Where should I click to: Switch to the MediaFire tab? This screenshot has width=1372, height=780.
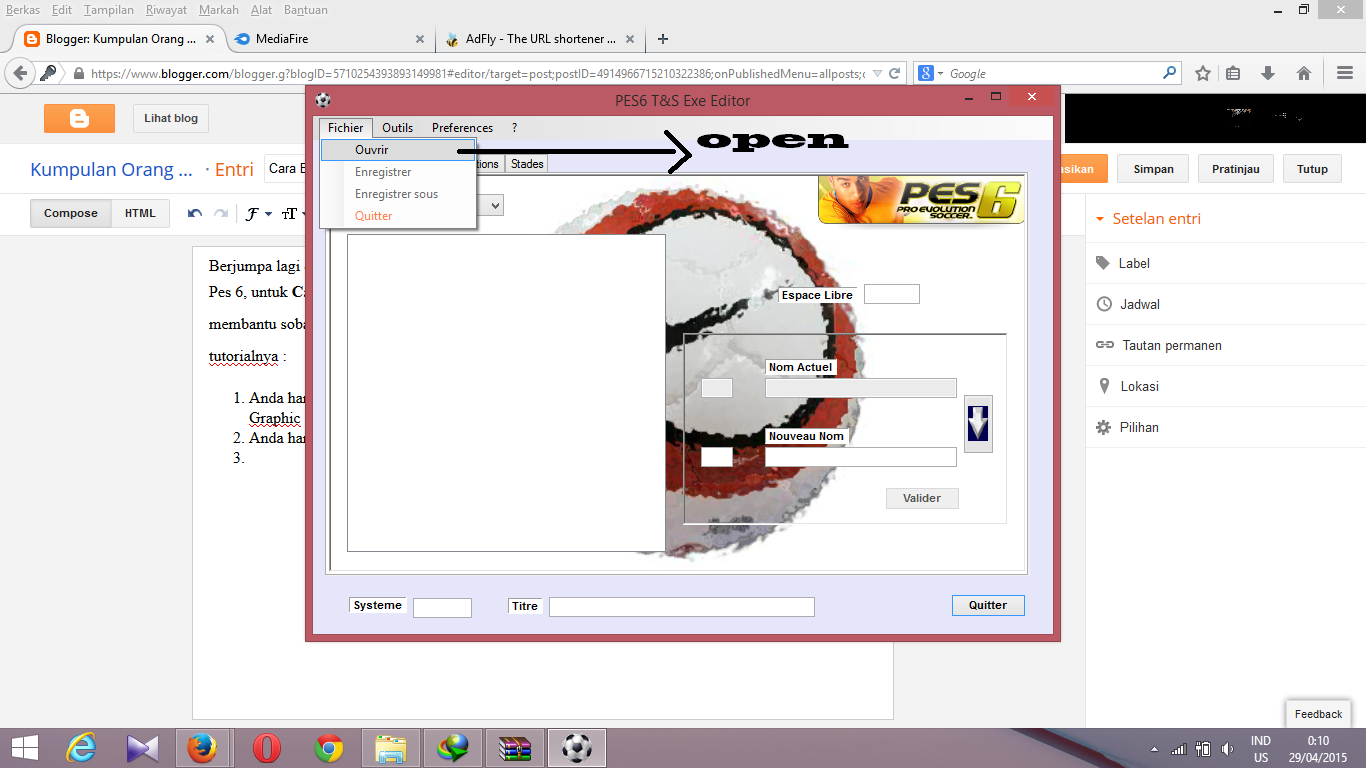[330, 39]
